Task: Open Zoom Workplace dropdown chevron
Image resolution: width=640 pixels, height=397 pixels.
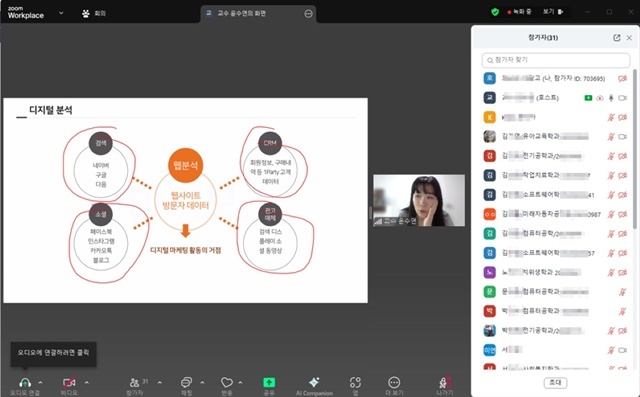Action: pyautogui.click(x=61, y=13)
